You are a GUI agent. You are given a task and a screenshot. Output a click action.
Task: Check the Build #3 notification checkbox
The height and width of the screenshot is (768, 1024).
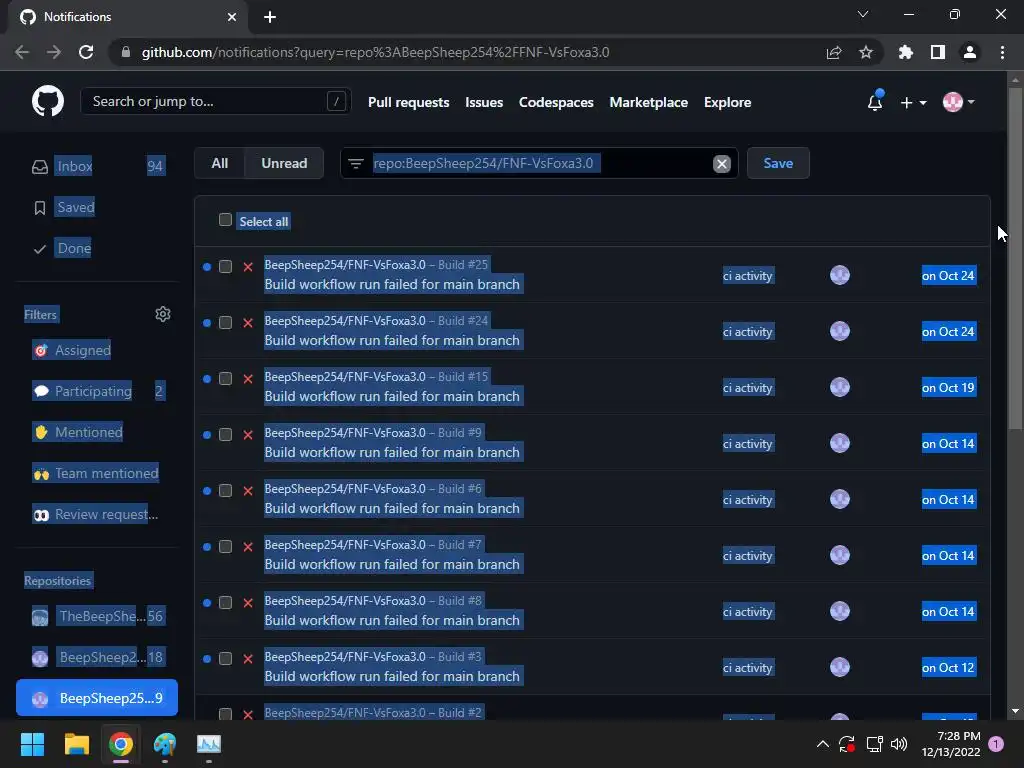click(225, 659)
